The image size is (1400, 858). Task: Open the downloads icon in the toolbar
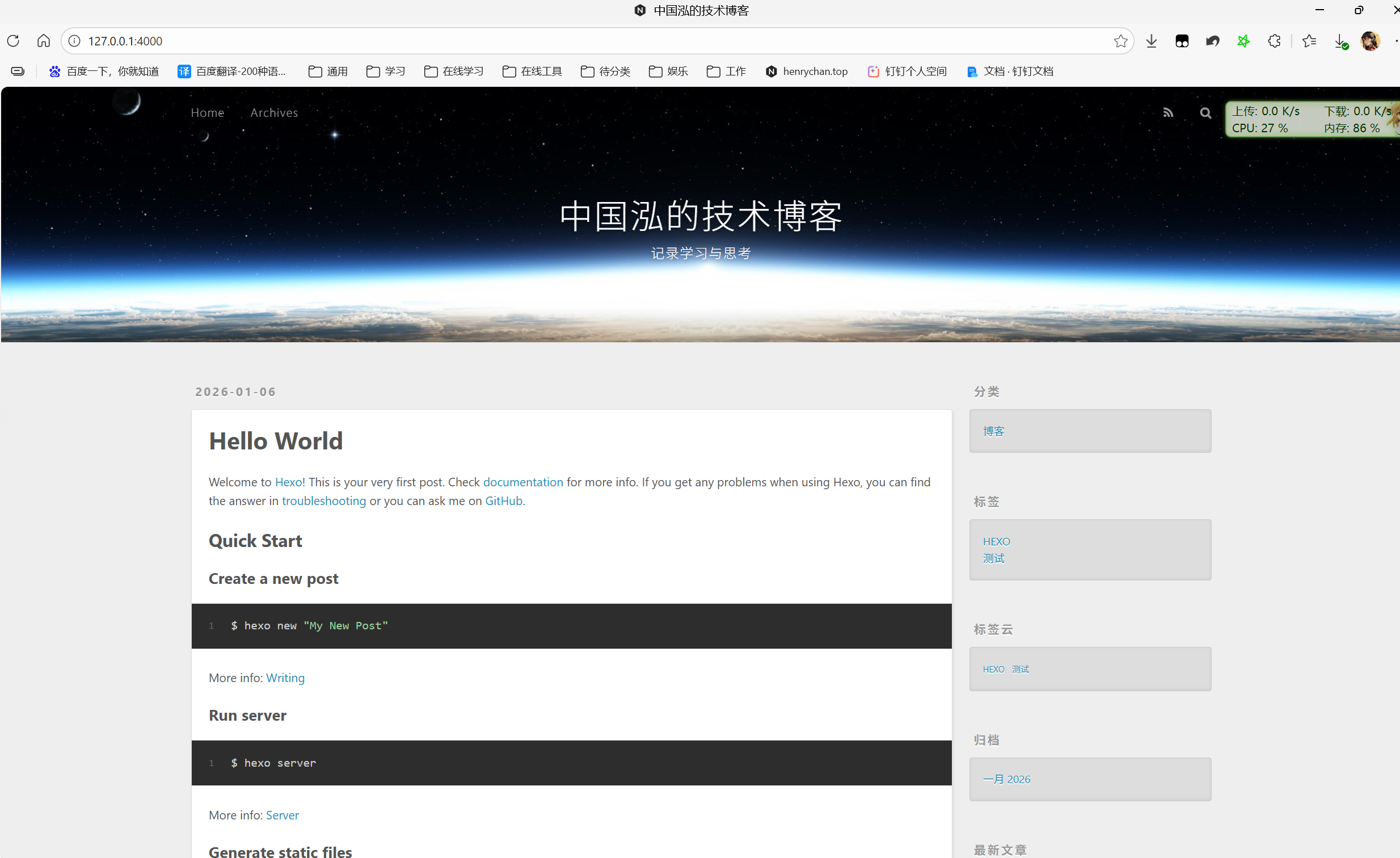1151,41
